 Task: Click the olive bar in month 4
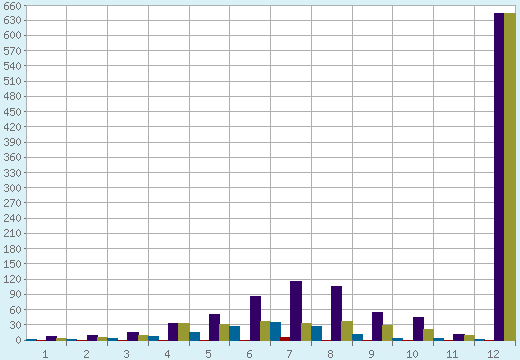point(184,332)
